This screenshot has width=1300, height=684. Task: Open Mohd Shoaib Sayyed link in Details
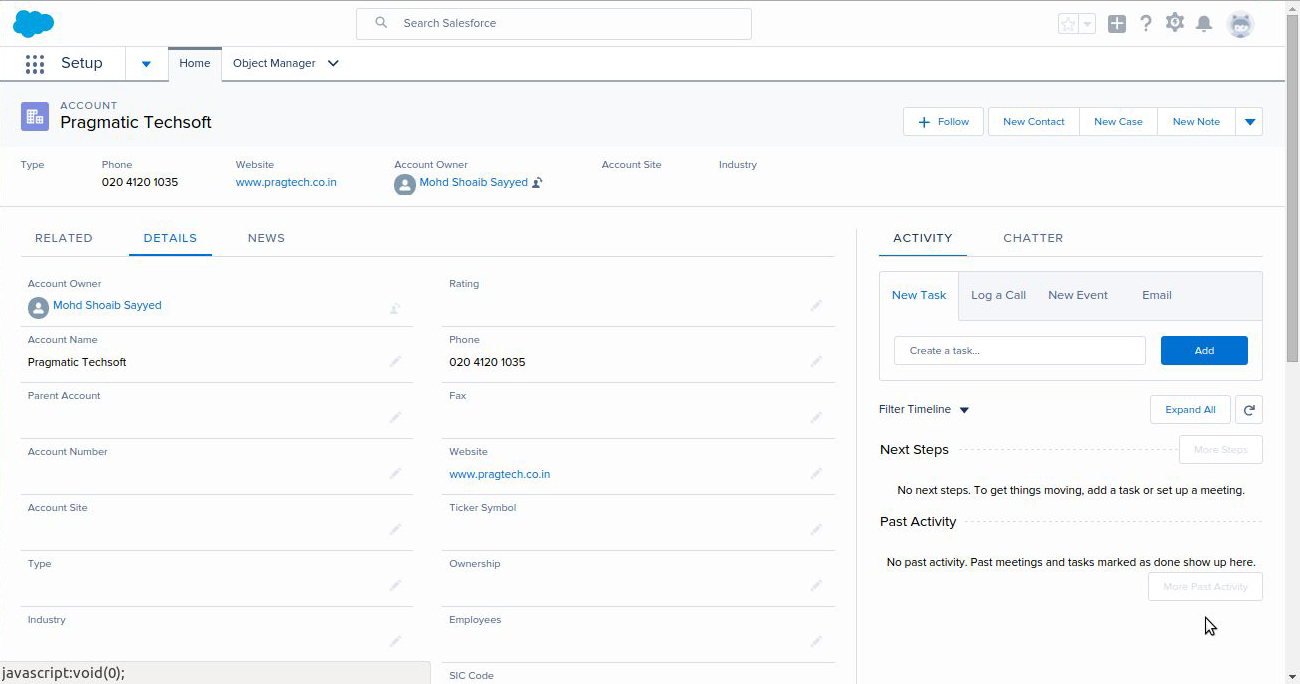107,306
